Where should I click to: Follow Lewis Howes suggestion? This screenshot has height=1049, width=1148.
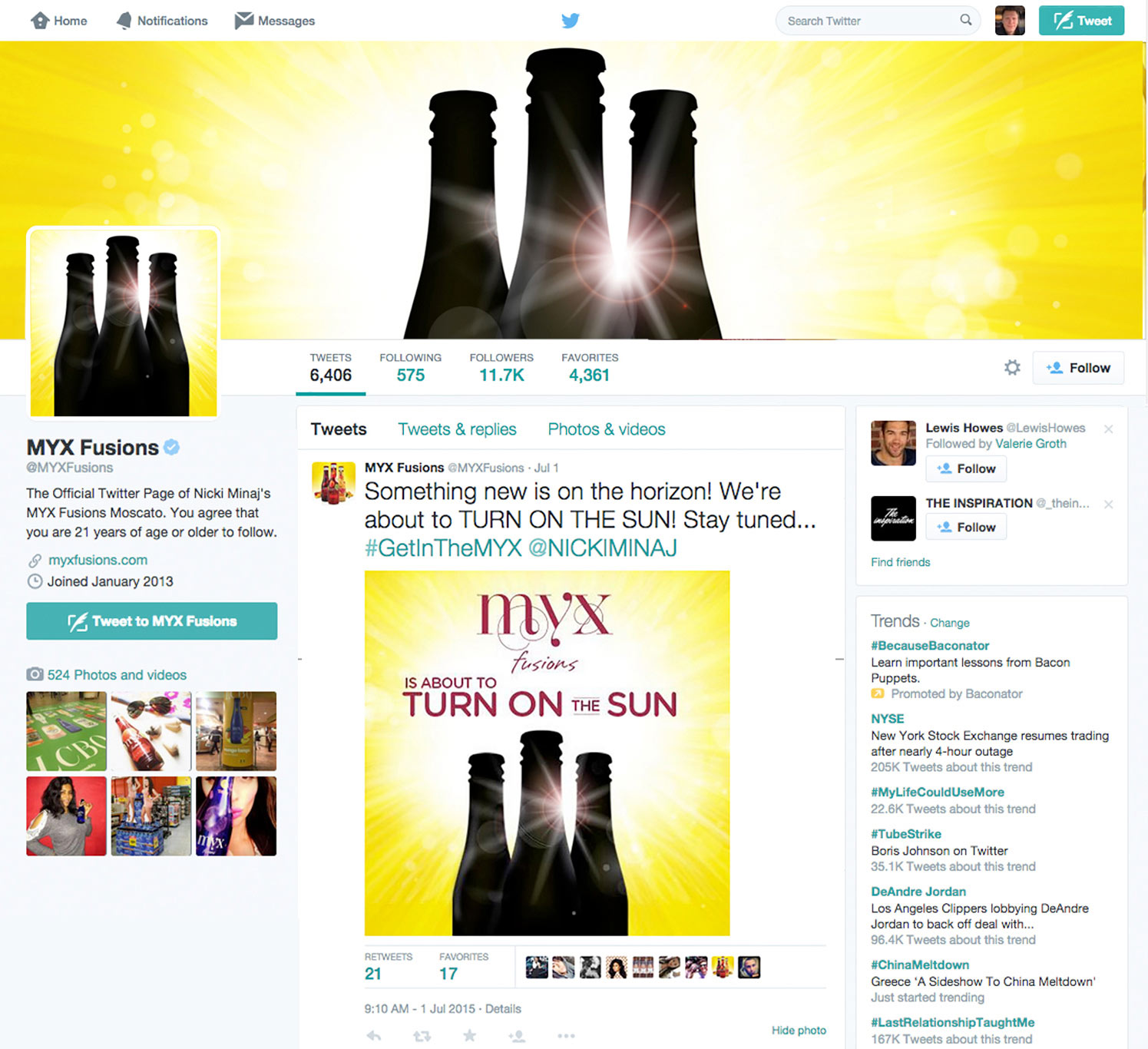pyautogui.click(x=966, y=468)
